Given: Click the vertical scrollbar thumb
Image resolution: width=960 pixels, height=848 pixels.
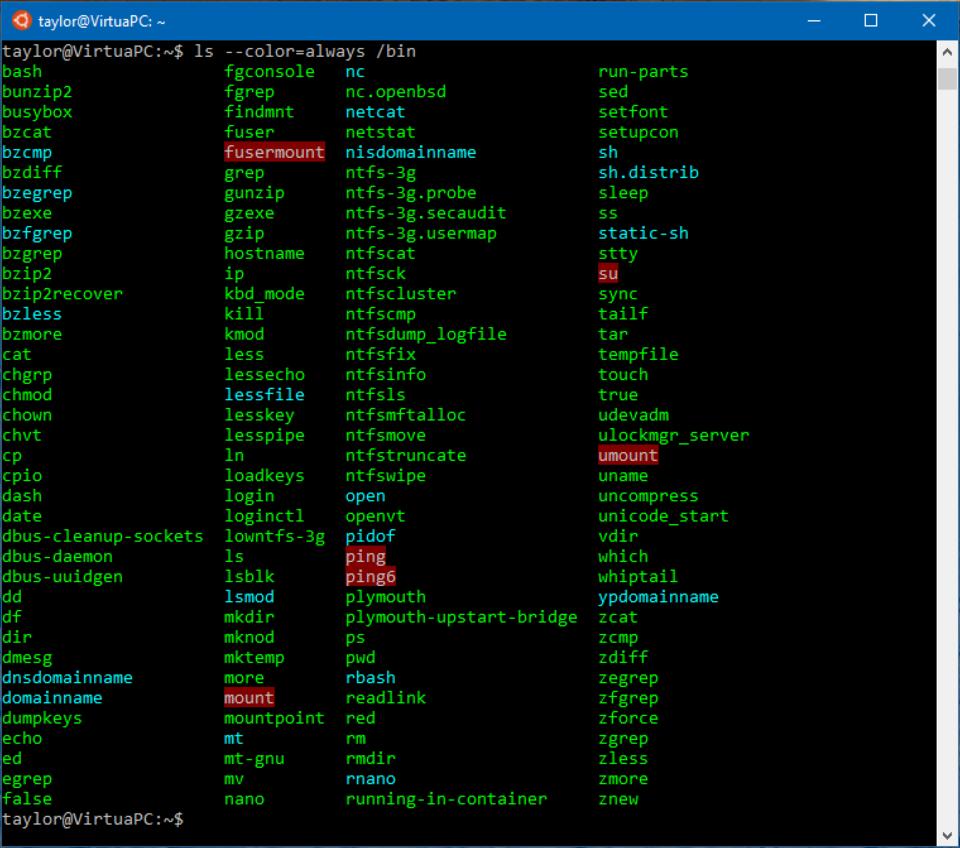Looking at the screenshot, I should coord(948,80).
